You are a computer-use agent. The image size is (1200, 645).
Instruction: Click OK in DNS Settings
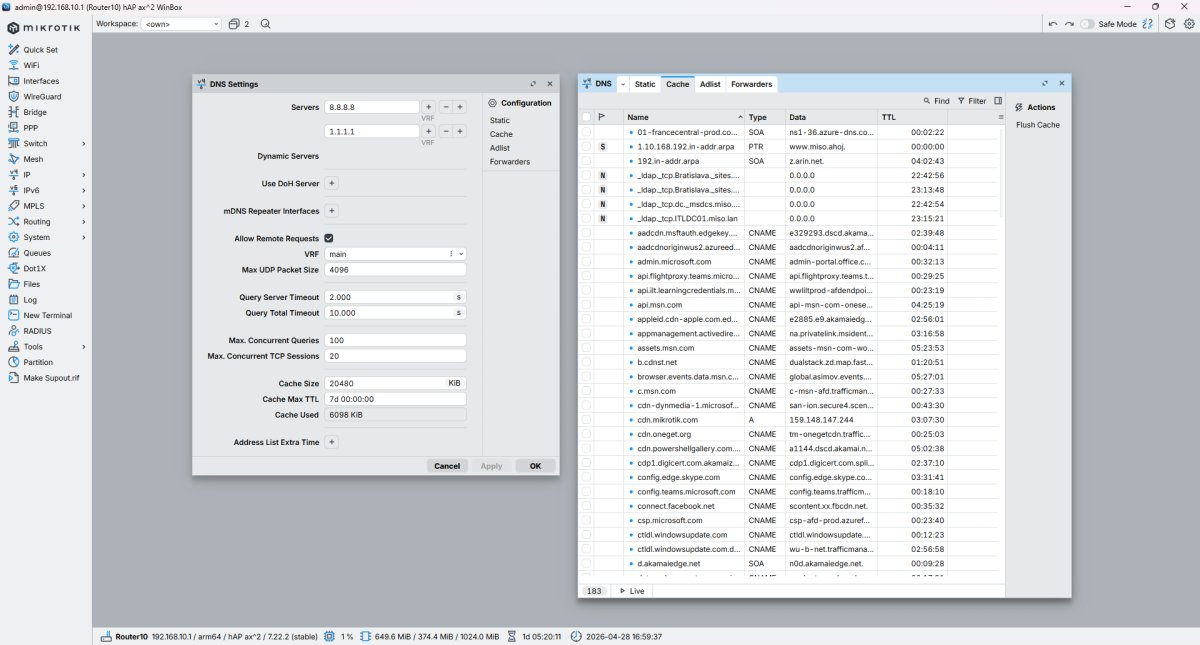[535, 466]
